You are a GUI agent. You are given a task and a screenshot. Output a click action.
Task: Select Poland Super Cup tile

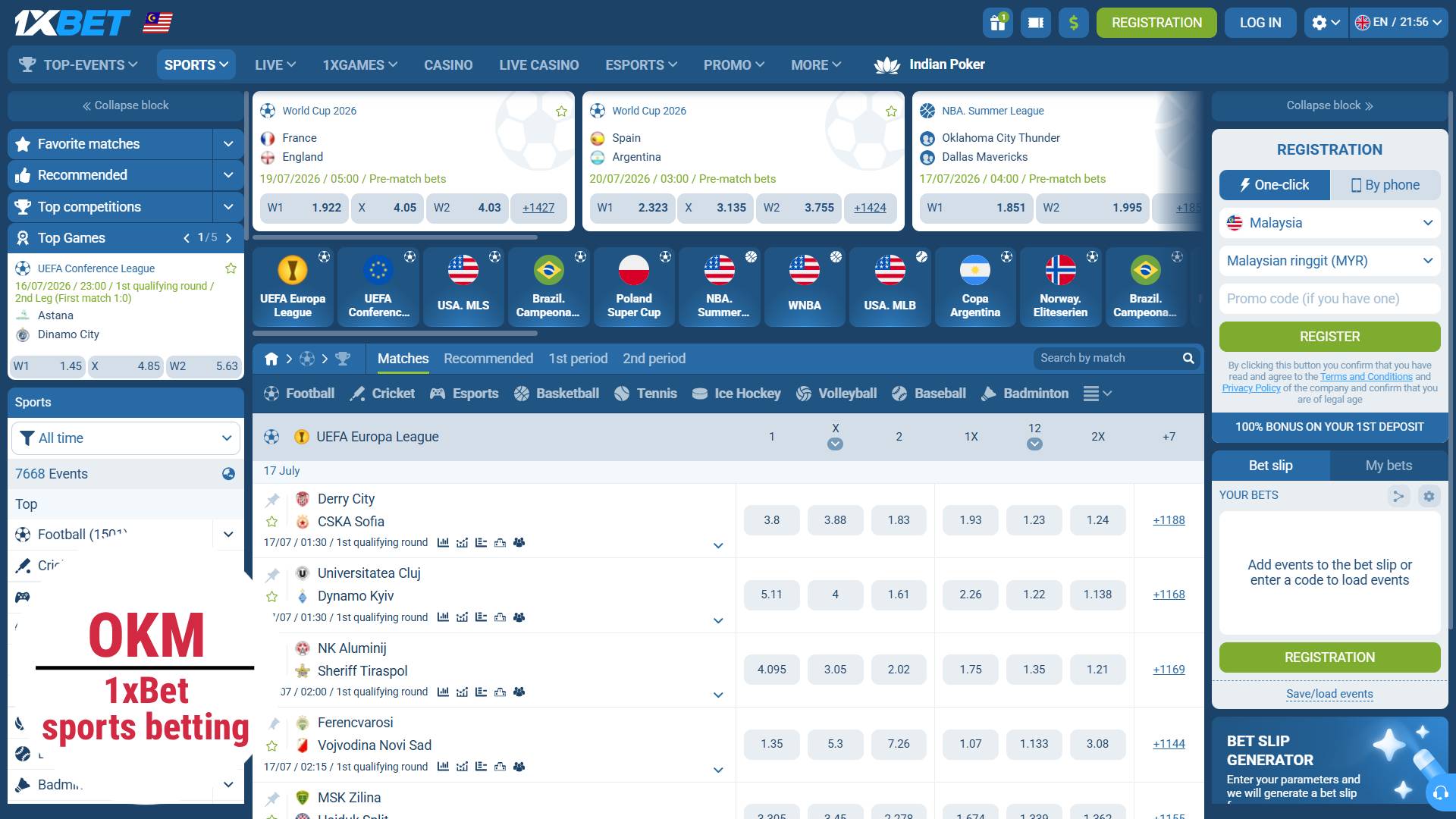634,287
